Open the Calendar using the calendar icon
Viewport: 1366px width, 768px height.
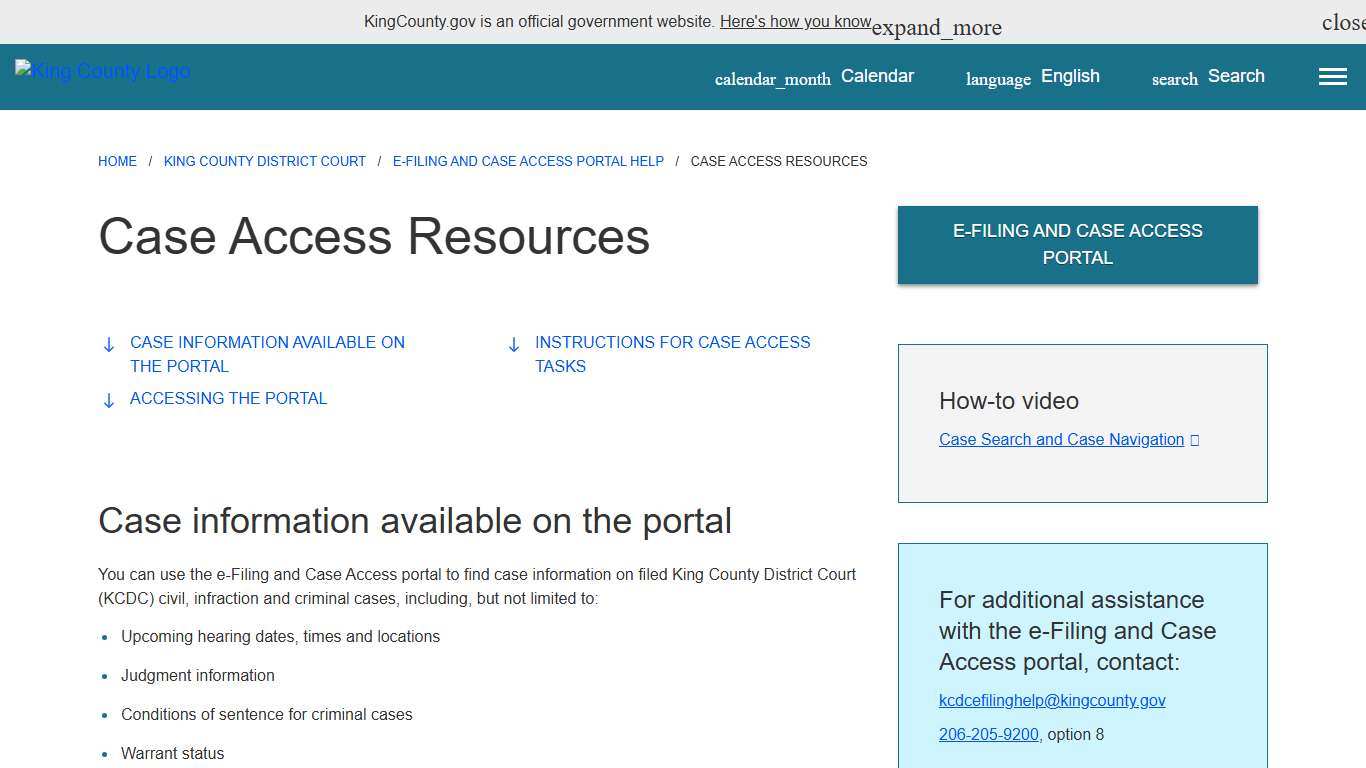click(x=771, y=77)
